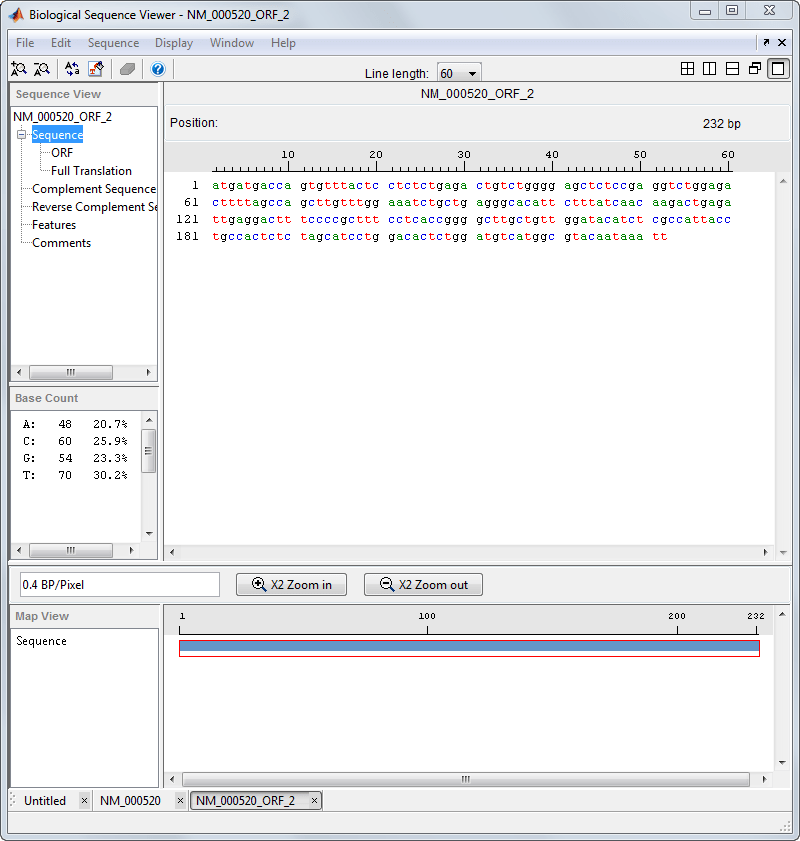Click Map View scroll left arrow
800x841 pixels.
[172, 779]
